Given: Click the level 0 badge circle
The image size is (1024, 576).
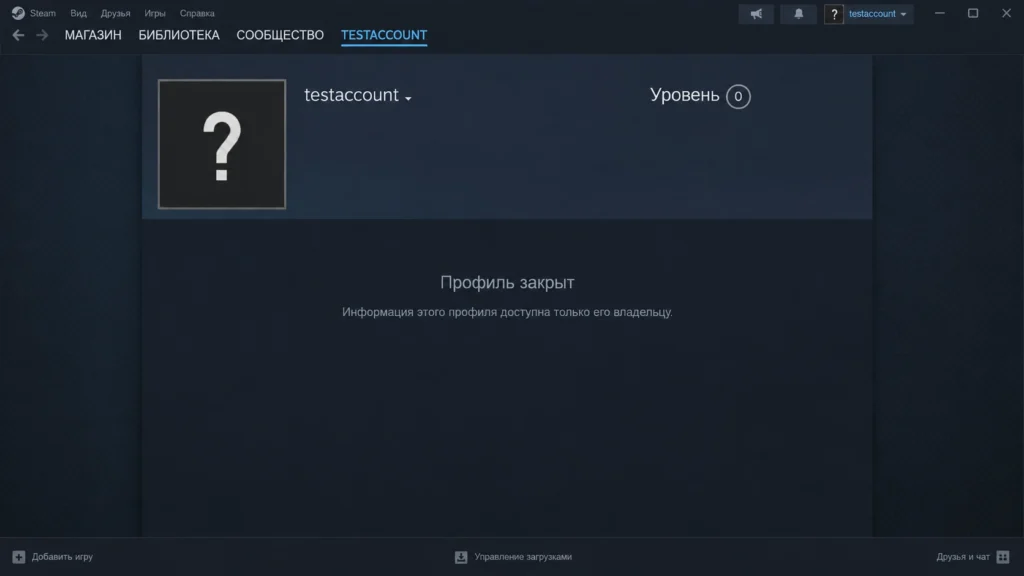Looking at the screenshot, I should point(738,96).
